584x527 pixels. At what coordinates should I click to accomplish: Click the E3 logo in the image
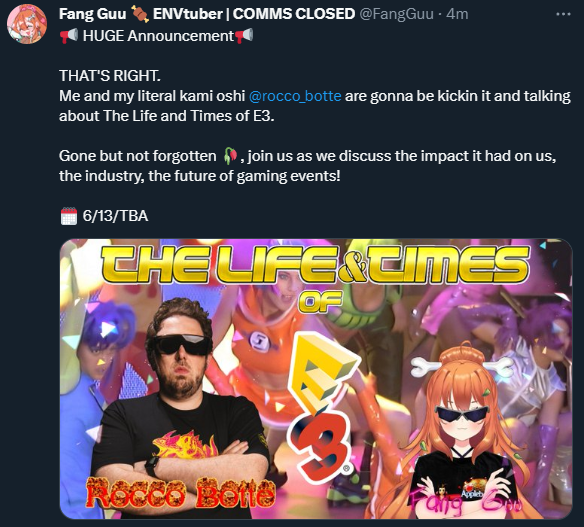pyautogui.click(x=322, y=407)
